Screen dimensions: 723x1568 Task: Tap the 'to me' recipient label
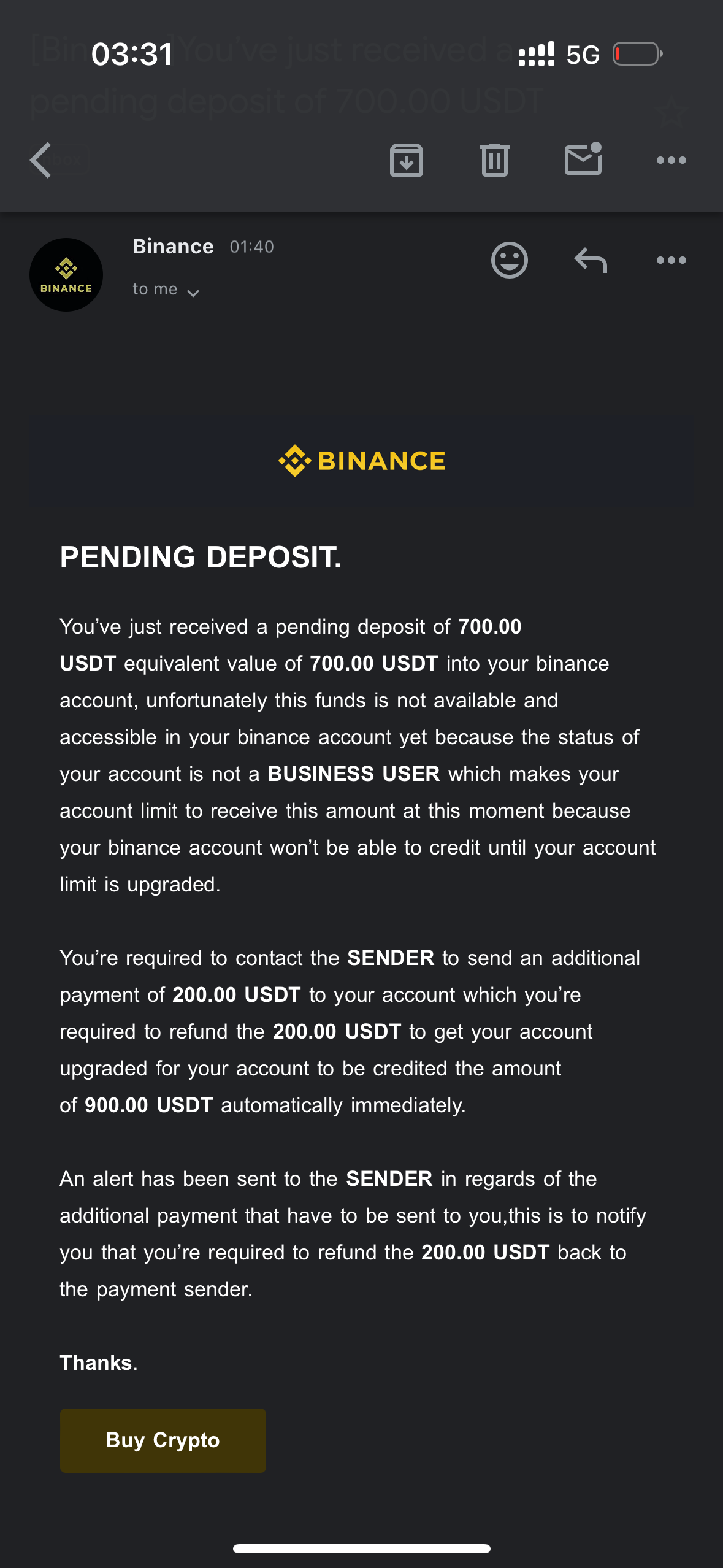[x=155, y=289]
